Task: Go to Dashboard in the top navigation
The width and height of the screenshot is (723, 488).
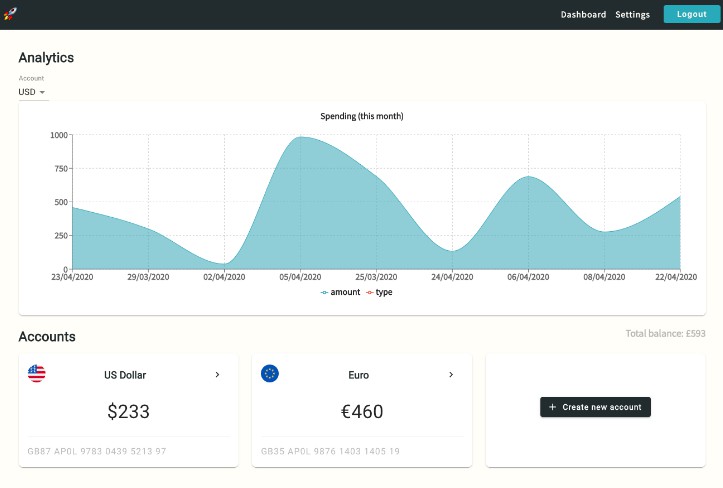Action: point(583,15)
